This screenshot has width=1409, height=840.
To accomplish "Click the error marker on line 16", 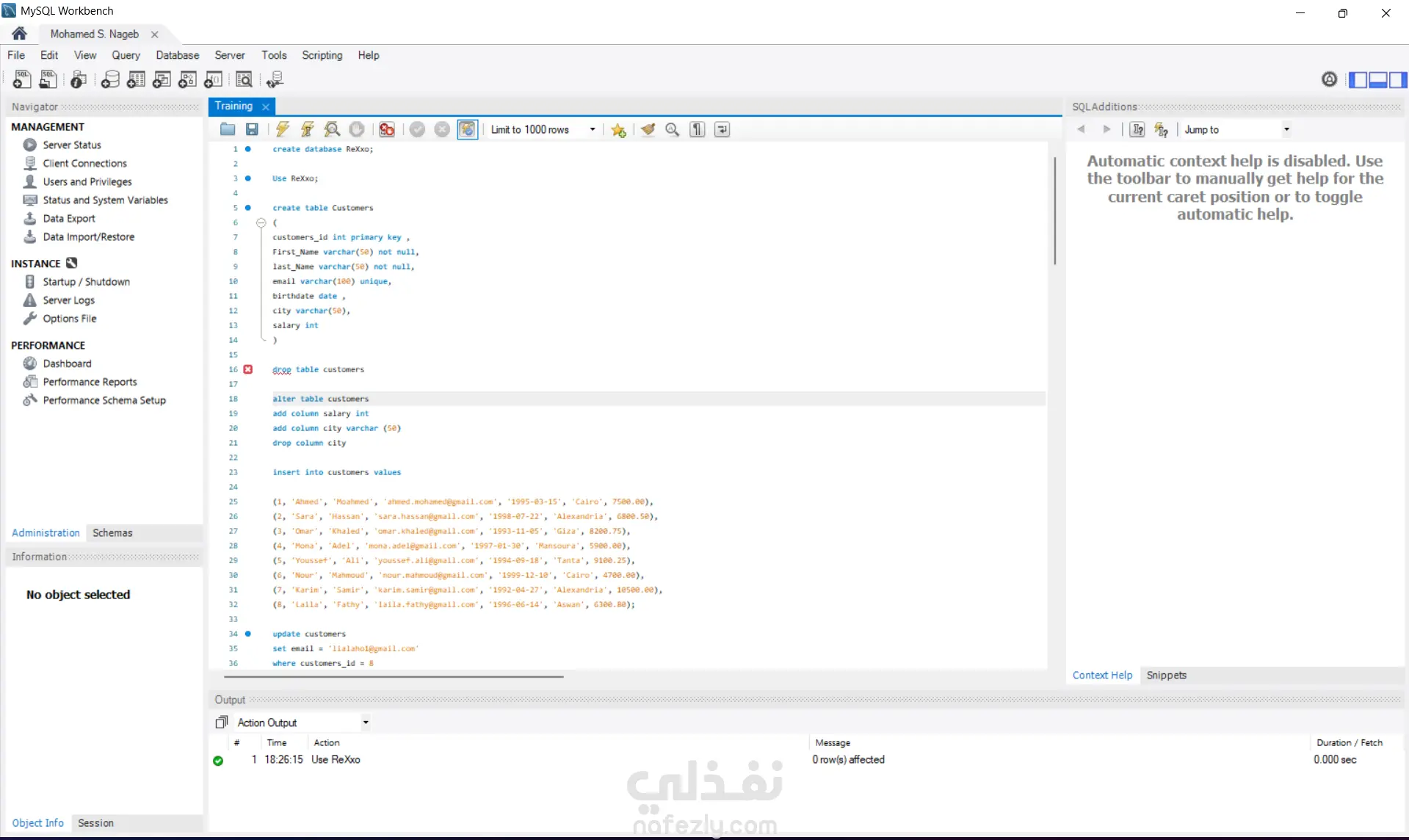I will tap(248, 369).
